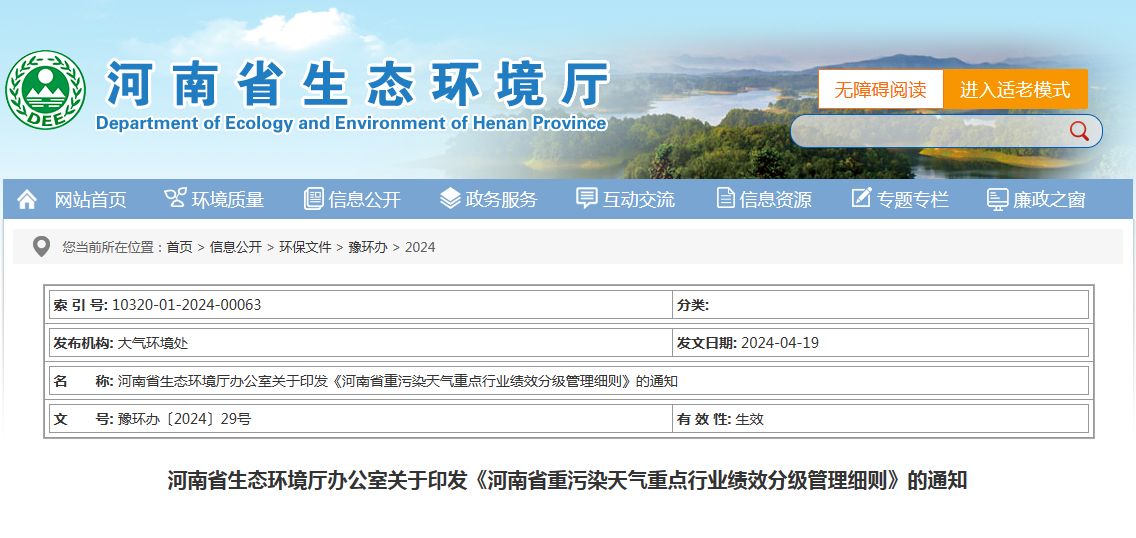This screenshot has height=538, width=1136.
Task: Open the 信息公开 navigation menu
Action: point(364,200)
